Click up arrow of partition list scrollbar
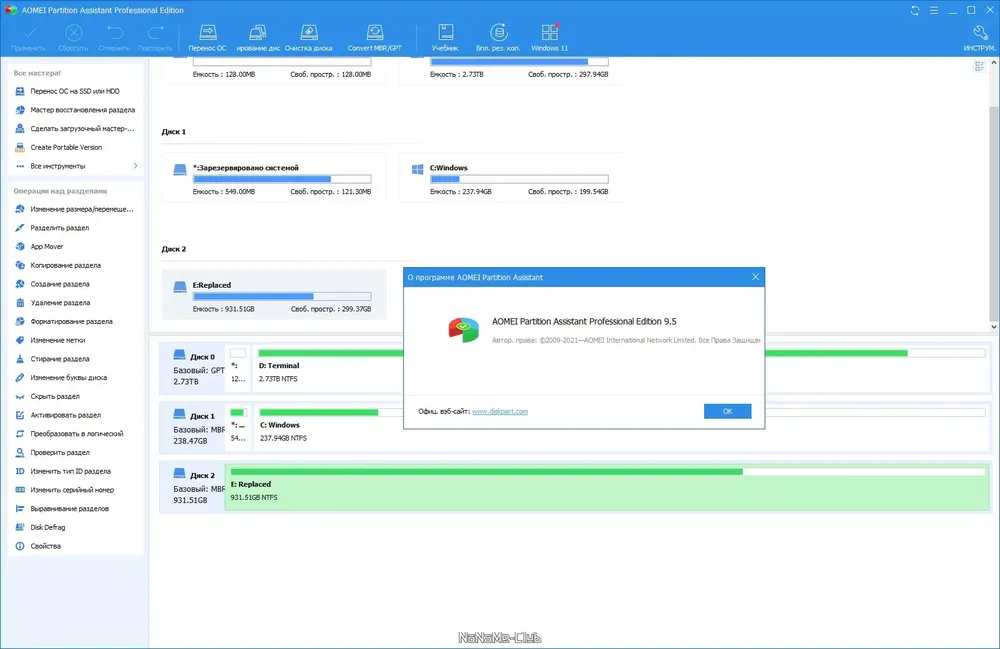The height and width of the screenshot is (649, 1000). [x=994, y=63]
